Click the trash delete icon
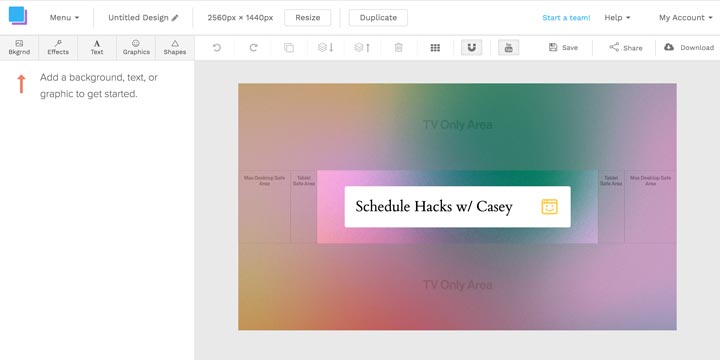 tap(399, 47)
